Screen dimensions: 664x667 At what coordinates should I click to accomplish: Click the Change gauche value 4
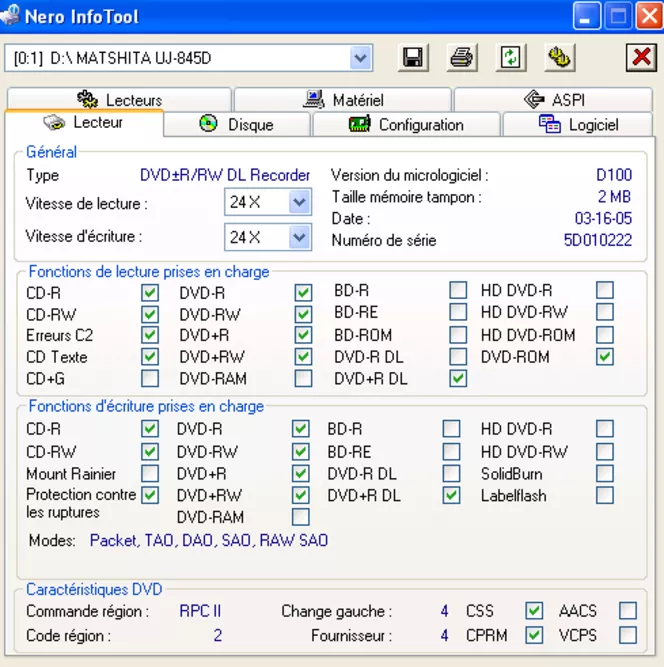coord(444,611)
